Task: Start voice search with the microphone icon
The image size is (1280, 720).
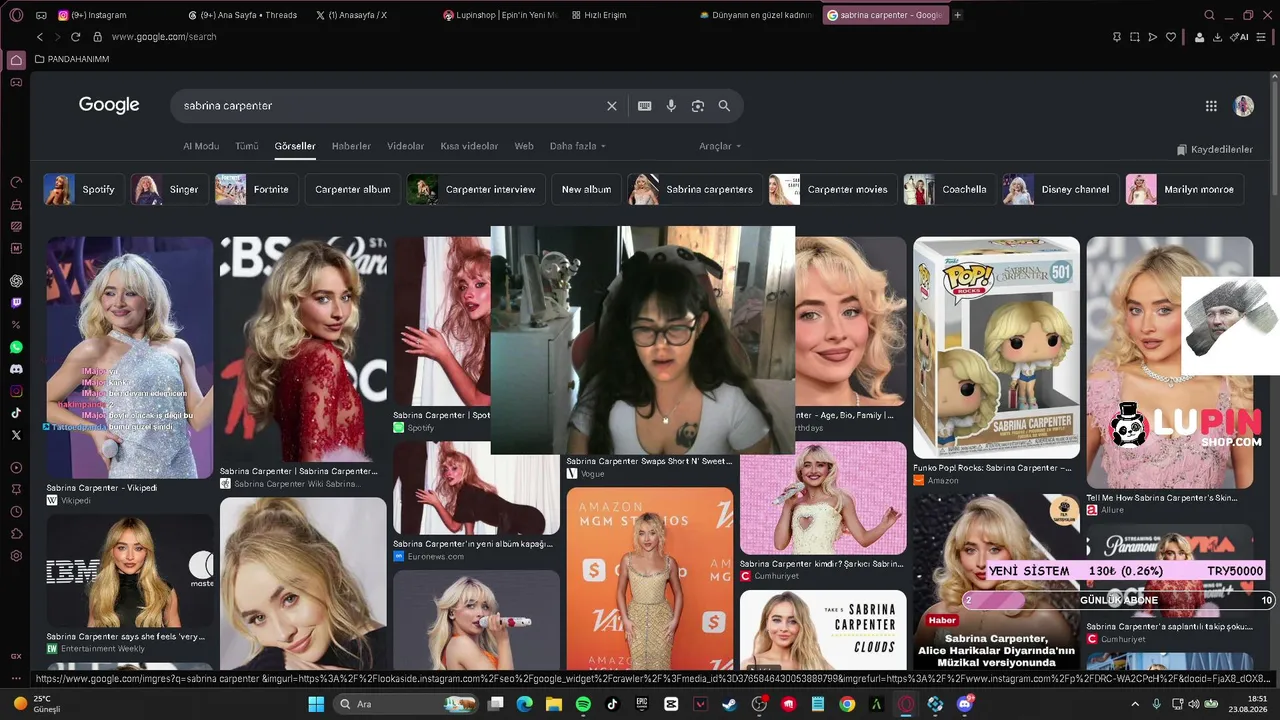Action: (671, 106)
